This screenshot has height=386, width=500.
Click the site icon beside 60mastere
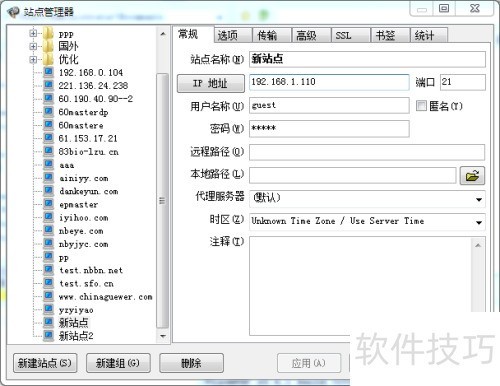click(49, 125)
